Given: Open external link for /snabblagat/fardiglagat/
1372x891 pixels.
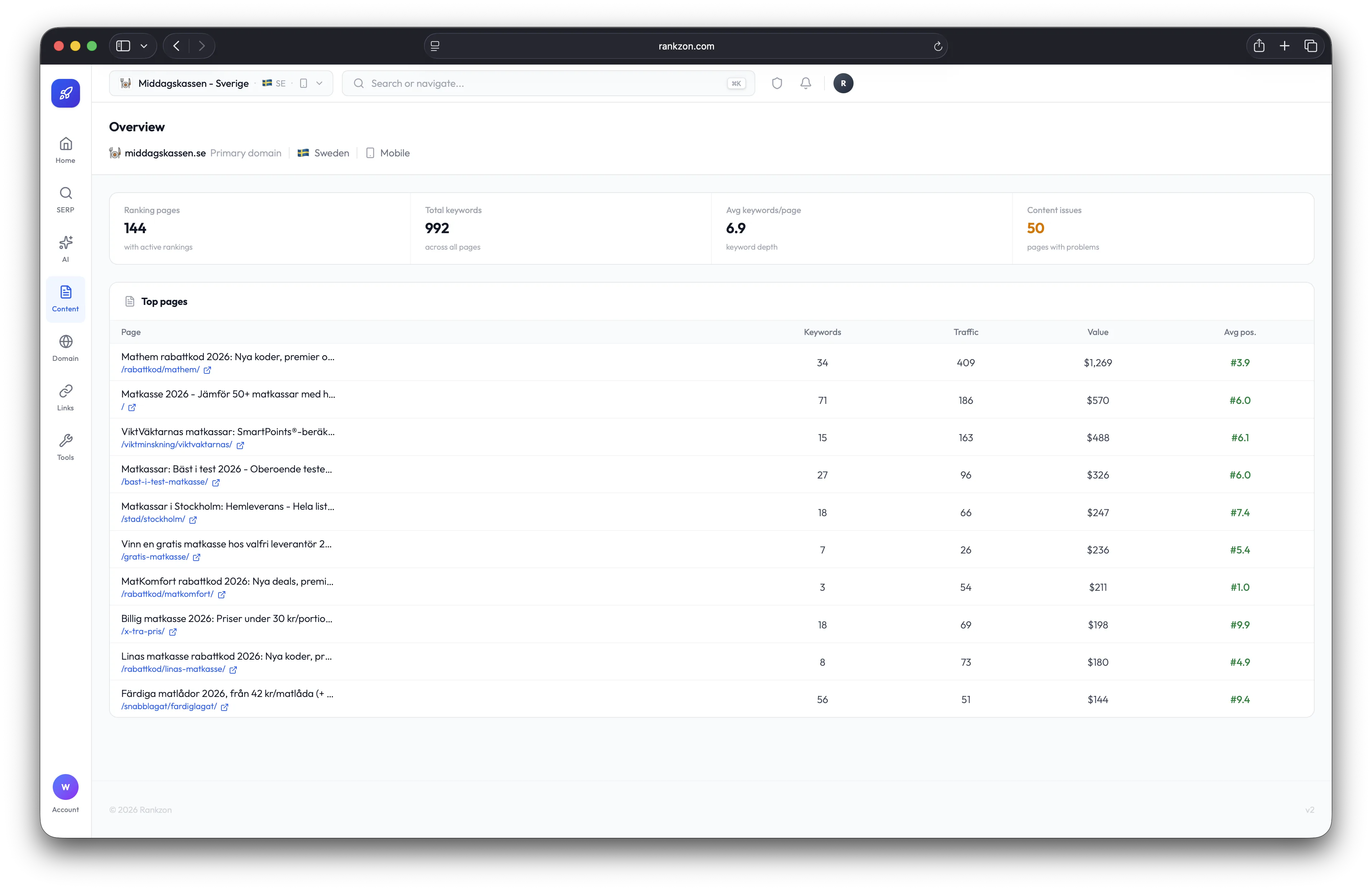Looking at the screenshot, I should click(225, 707).
